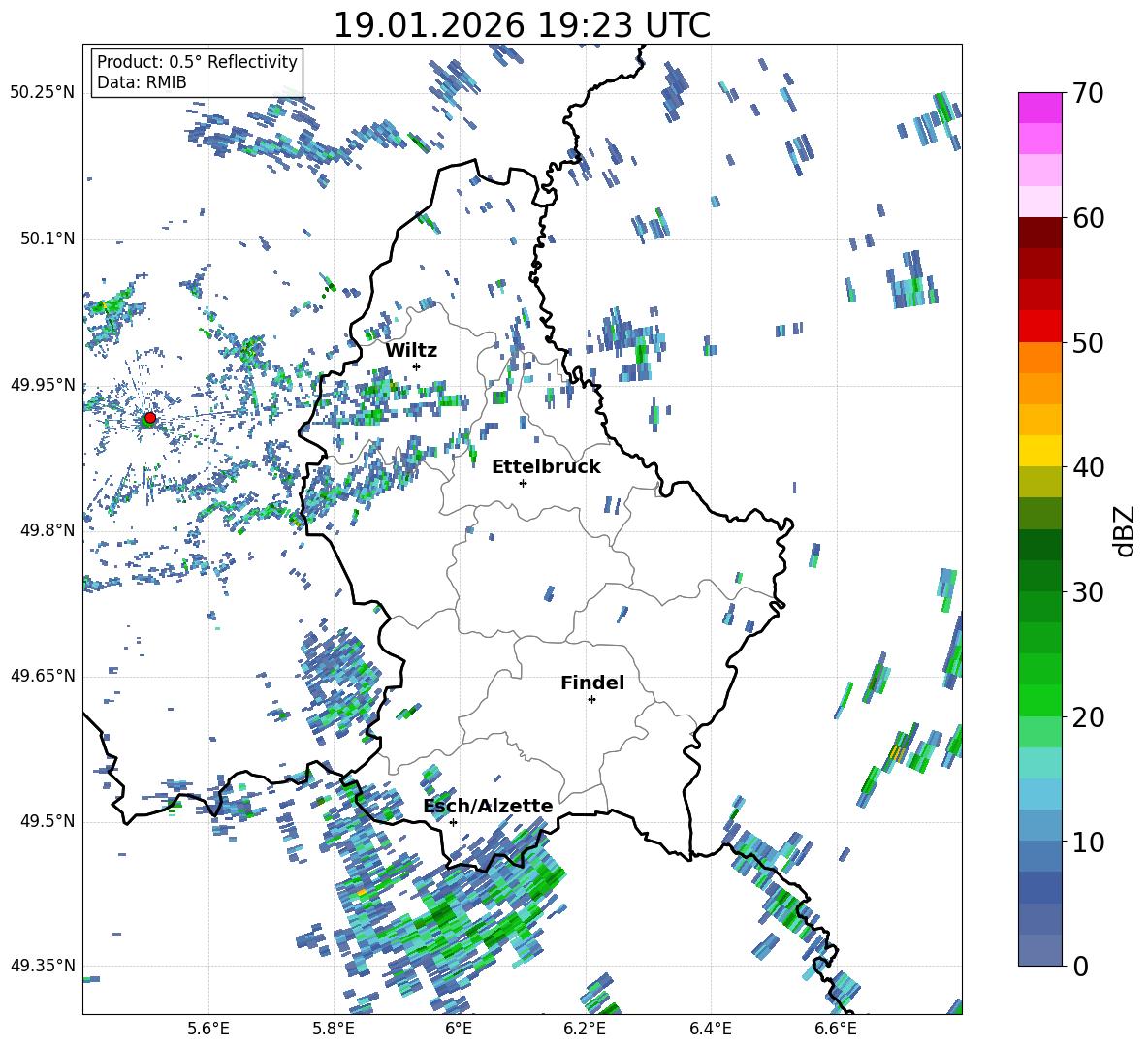Click the Ettelbruck station cross marker
Viewport: 1148px width, 1048px height.
coord(523,483)
